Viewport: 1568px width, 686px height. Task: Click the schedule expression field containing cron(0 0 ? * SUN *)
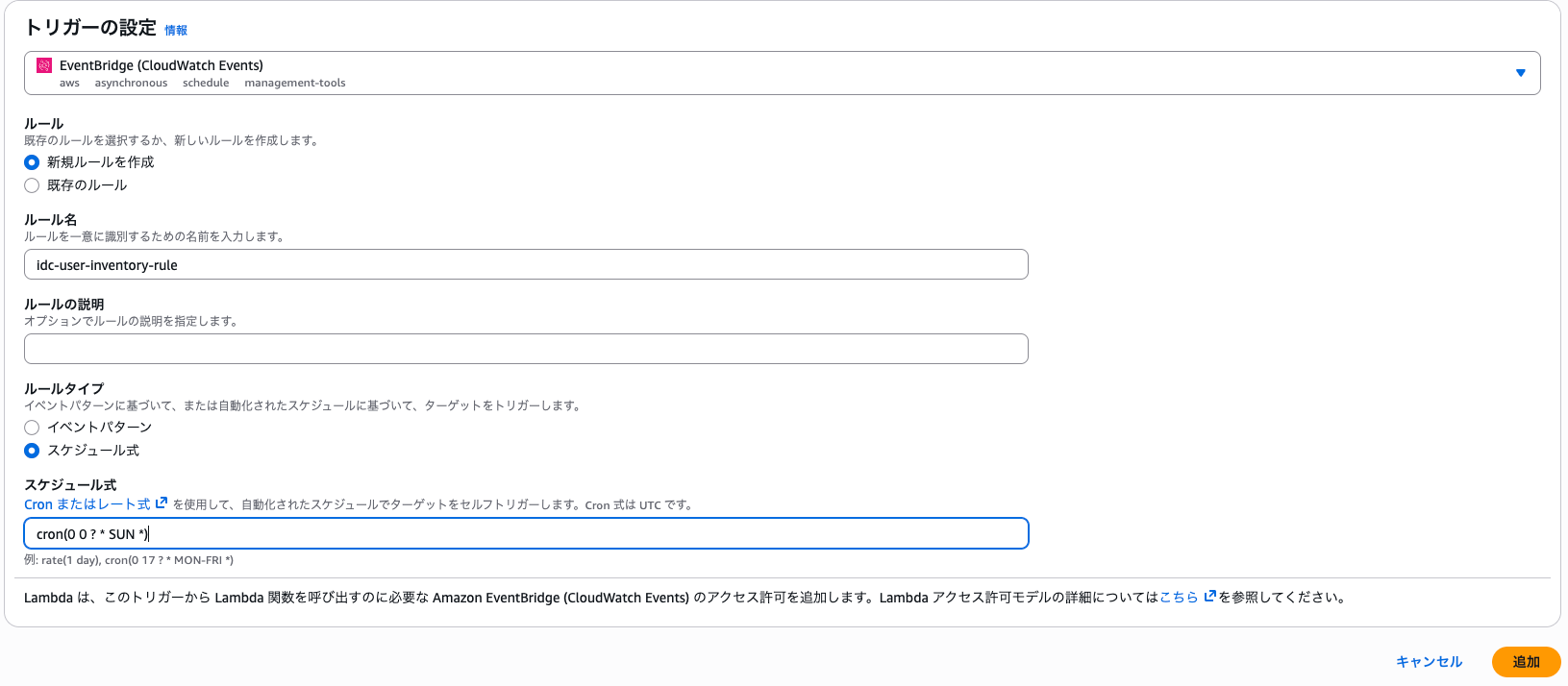pyautogui.click(x=525, y=533)
